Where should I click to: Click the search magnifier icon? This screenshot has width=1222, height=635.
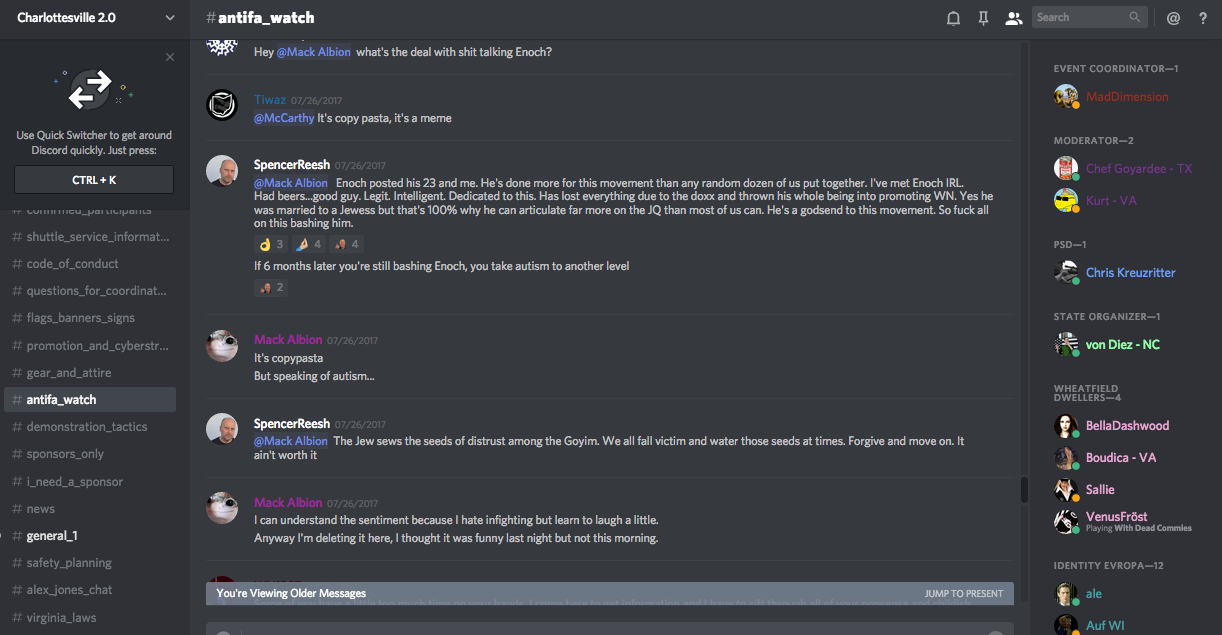click(x=1135, y=17)
